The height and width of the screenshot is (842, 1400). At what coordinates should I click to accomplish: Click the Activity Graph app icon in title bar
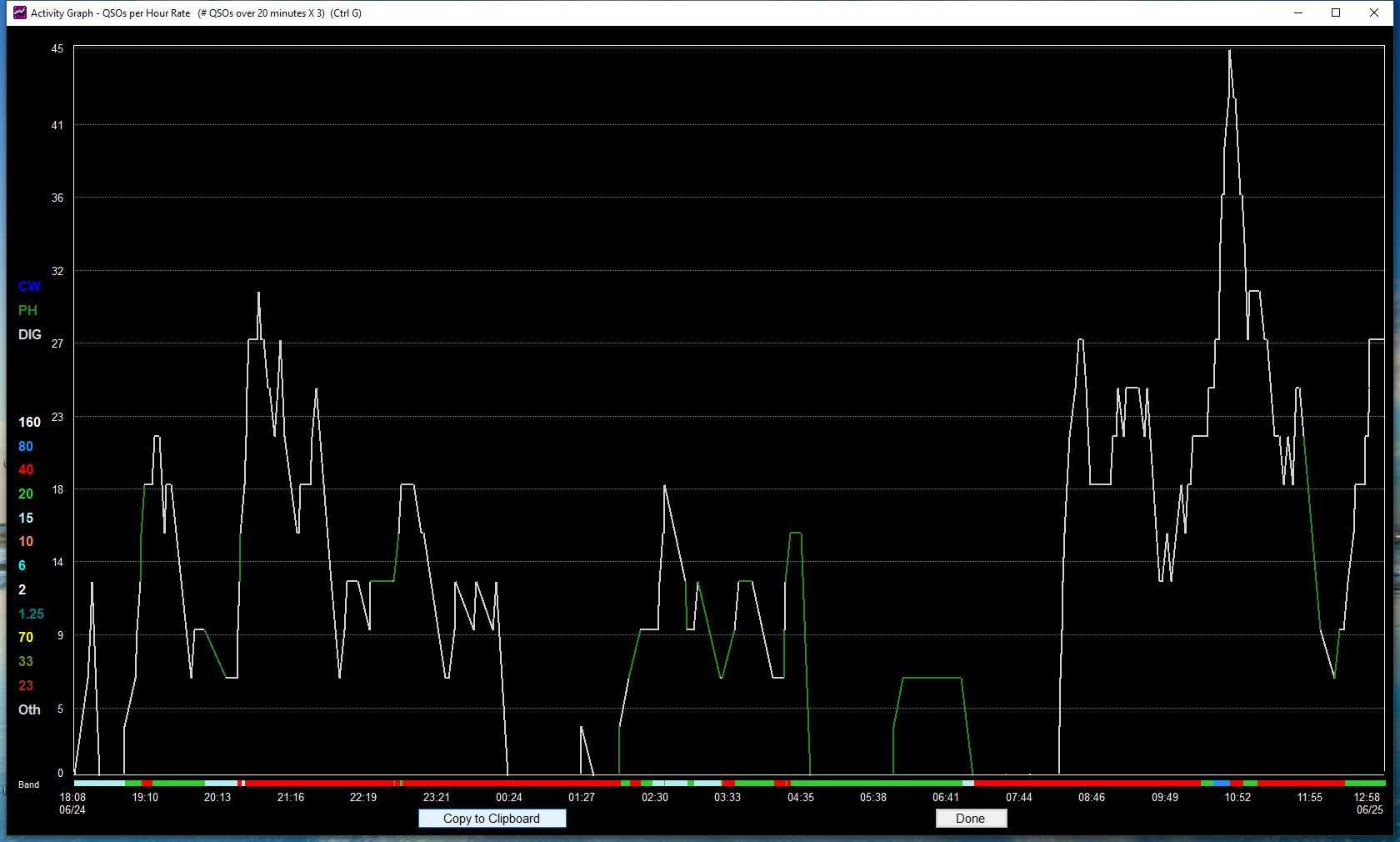point(20,13)
